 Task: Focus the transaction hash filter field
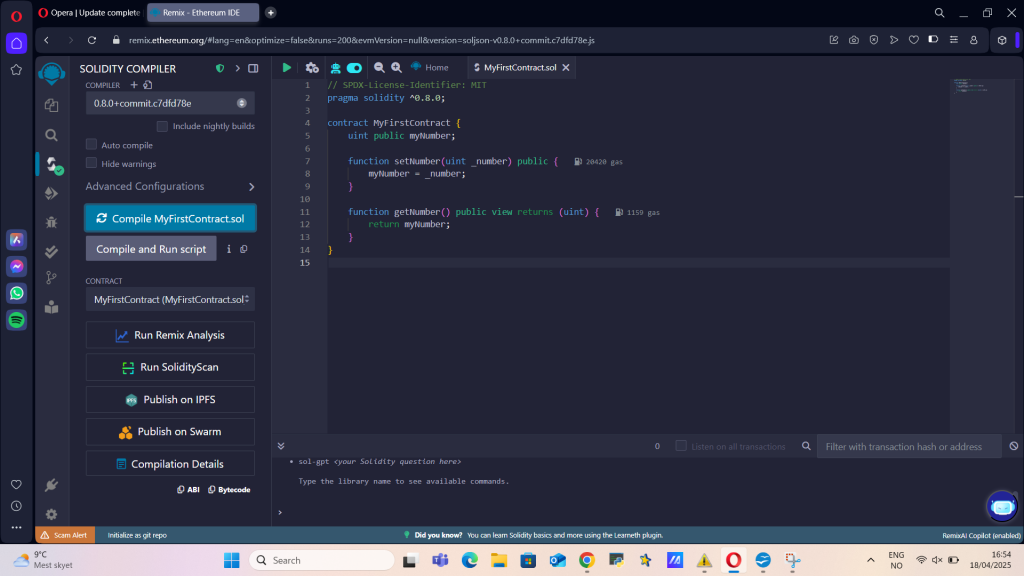[908, 447]
